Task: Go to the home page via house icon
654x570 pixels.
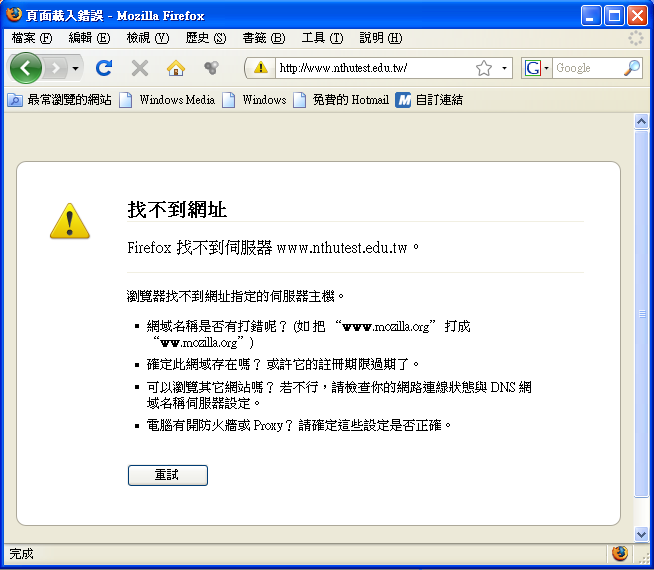Action: 176,68
